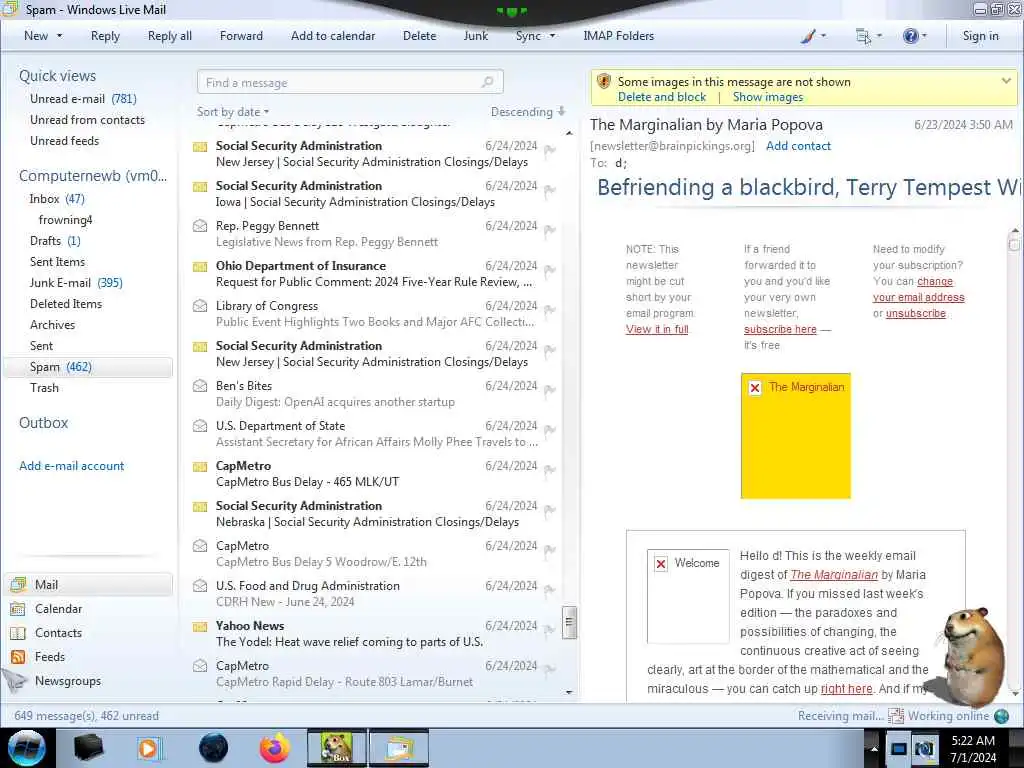Click the Contacts icon in the navigation pane
This screenshot has width=1024, height=768.
pos(18,633)
